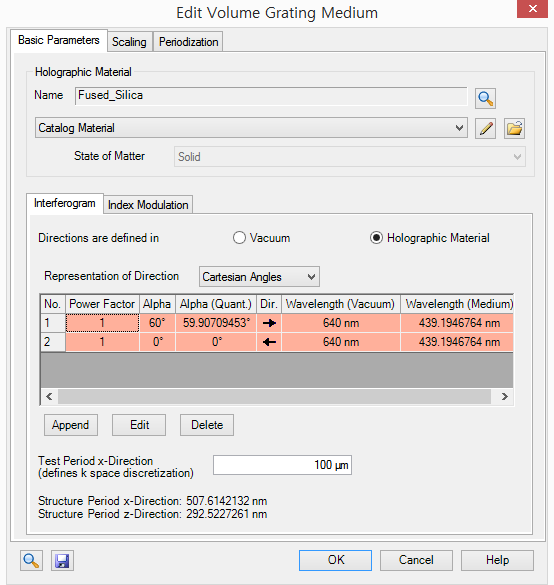Select the Holographic Material radio button
This screenshot has width=554, height=585.
(376, 238)
